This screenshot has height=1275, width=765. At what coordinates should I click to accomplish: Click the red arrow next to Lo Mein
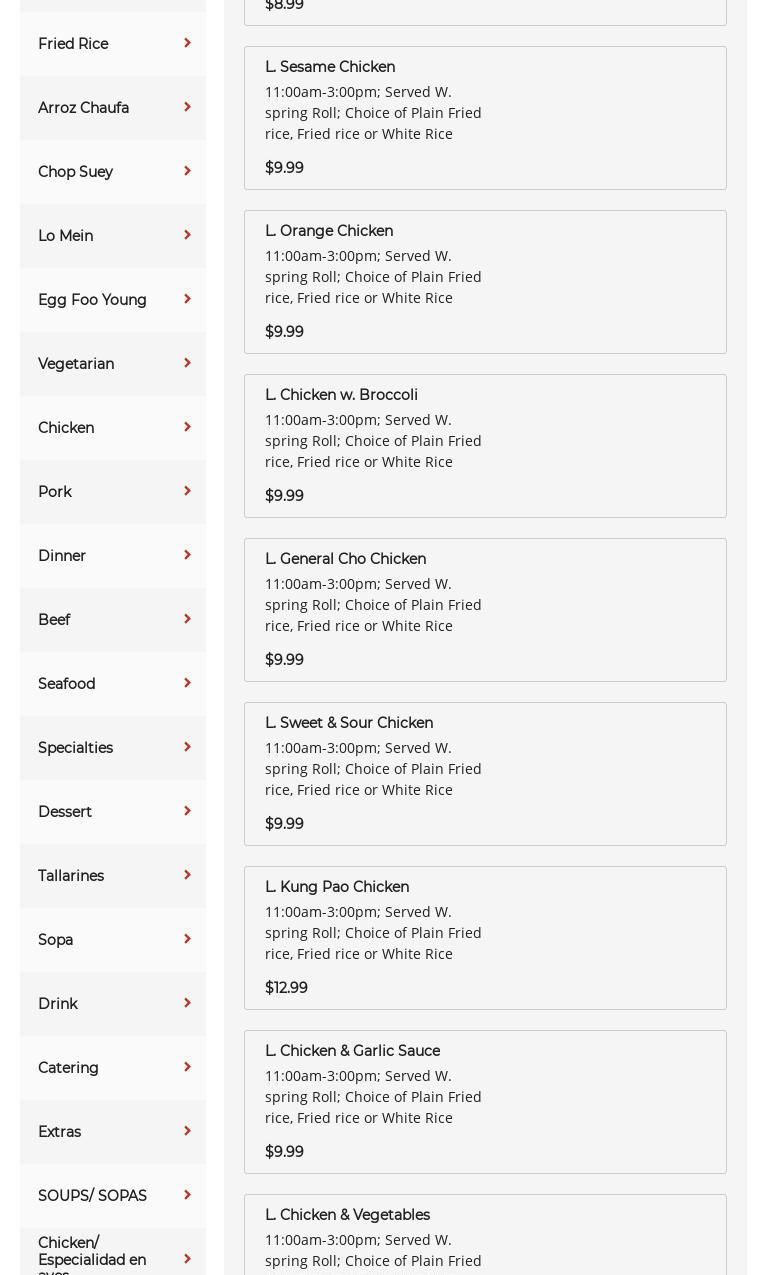coord(187,235)
